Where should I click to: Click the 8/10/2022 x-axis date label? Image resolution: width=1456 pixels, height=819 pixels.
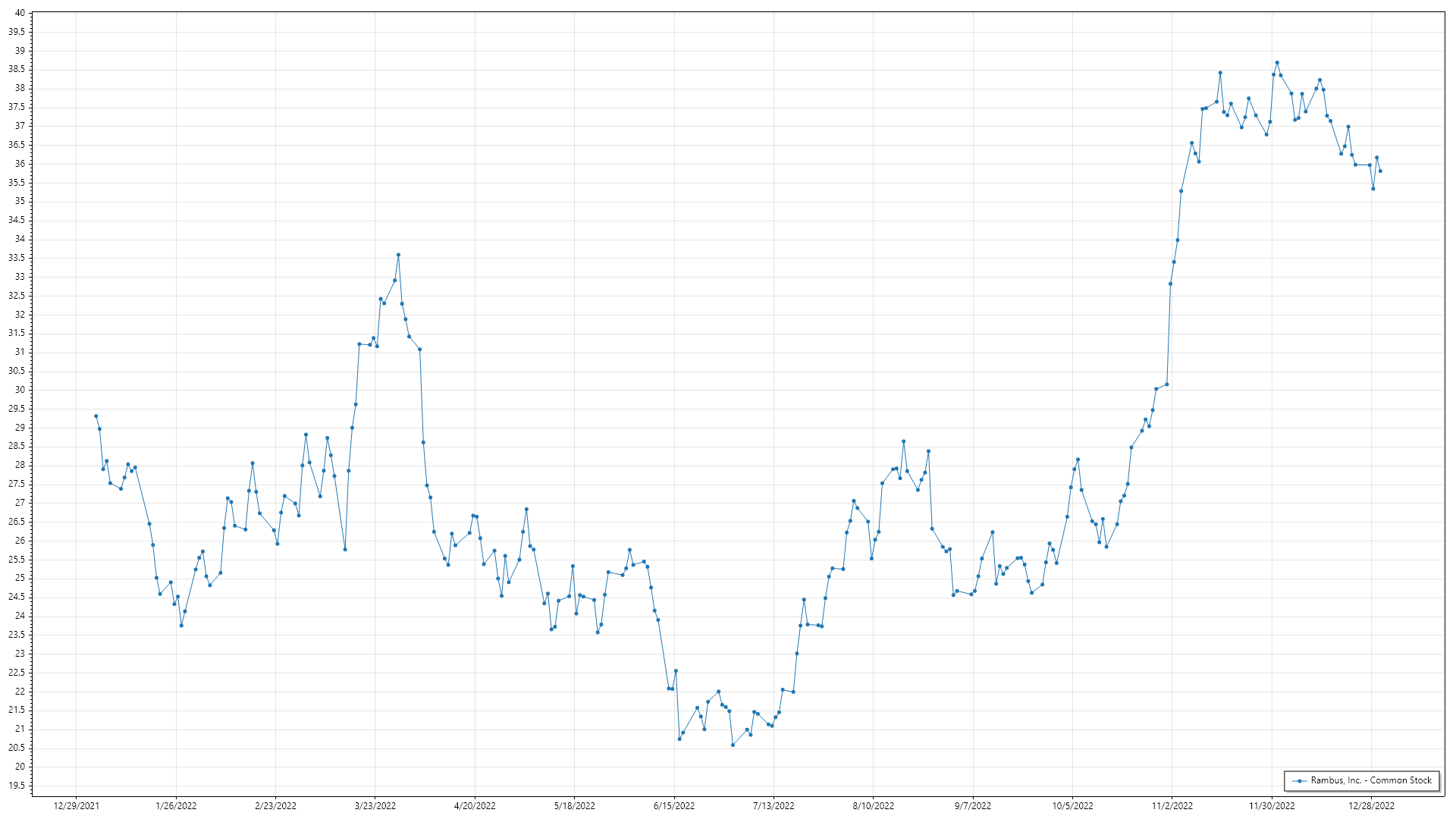(873, 806)
